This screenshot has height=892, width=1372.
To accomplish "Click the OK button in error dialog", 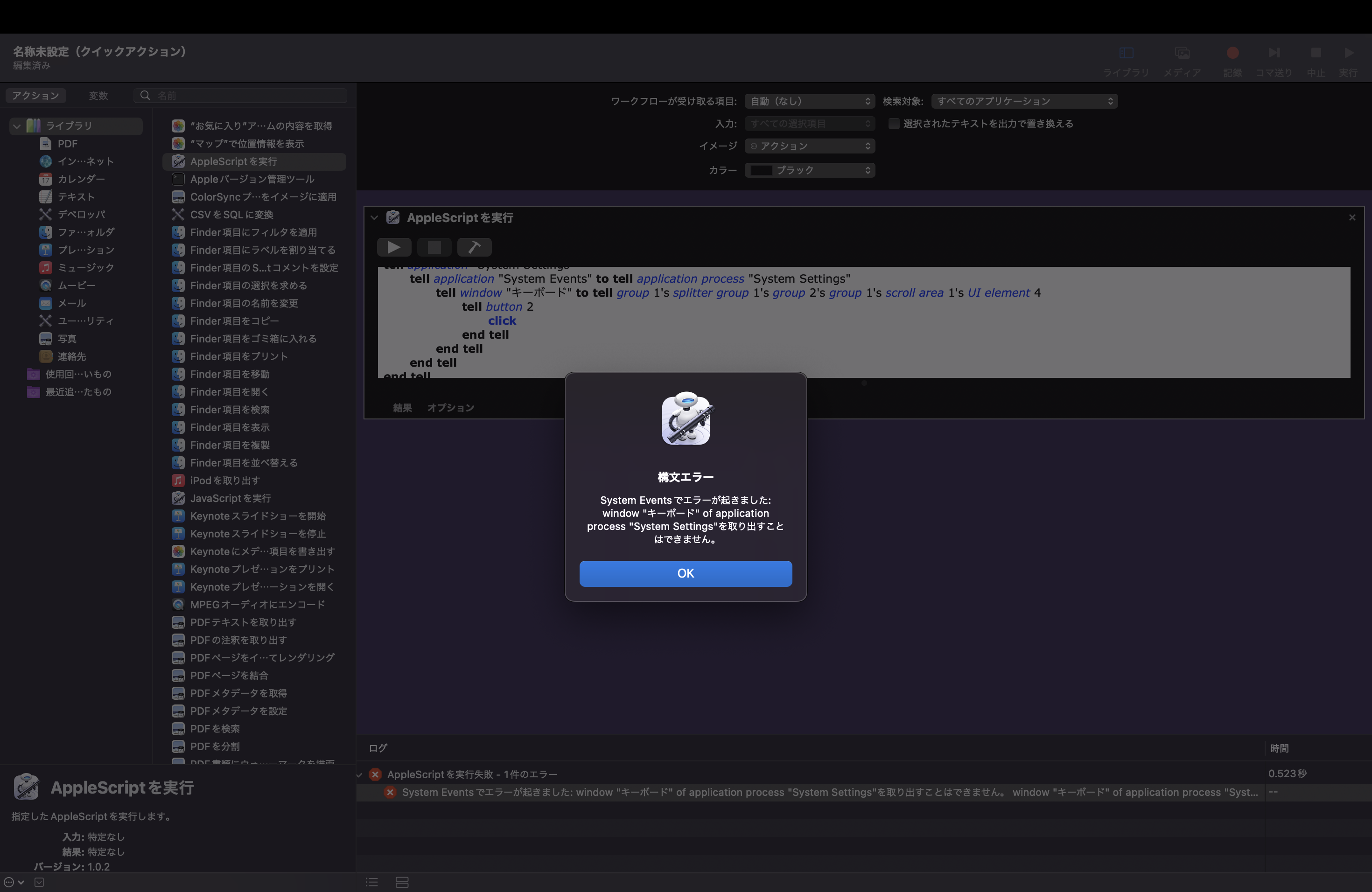I will pyautogui.click(x=685, y=573).
